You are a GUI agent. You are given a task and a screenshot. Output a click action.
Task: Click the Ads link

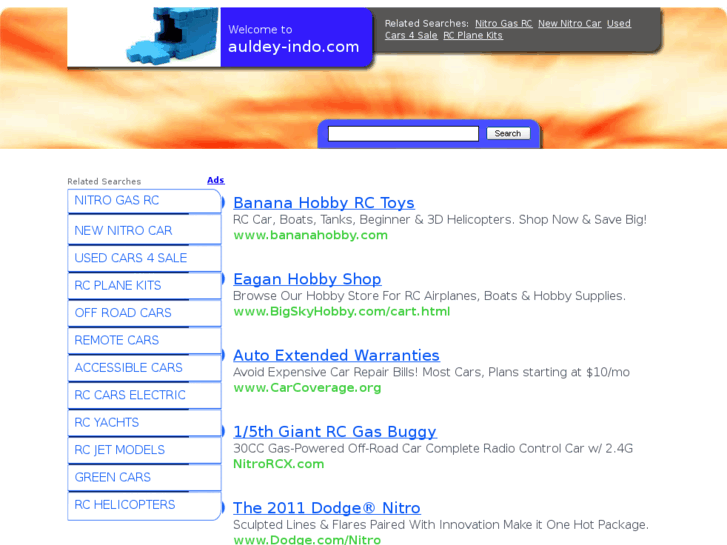tap(216, 180)
